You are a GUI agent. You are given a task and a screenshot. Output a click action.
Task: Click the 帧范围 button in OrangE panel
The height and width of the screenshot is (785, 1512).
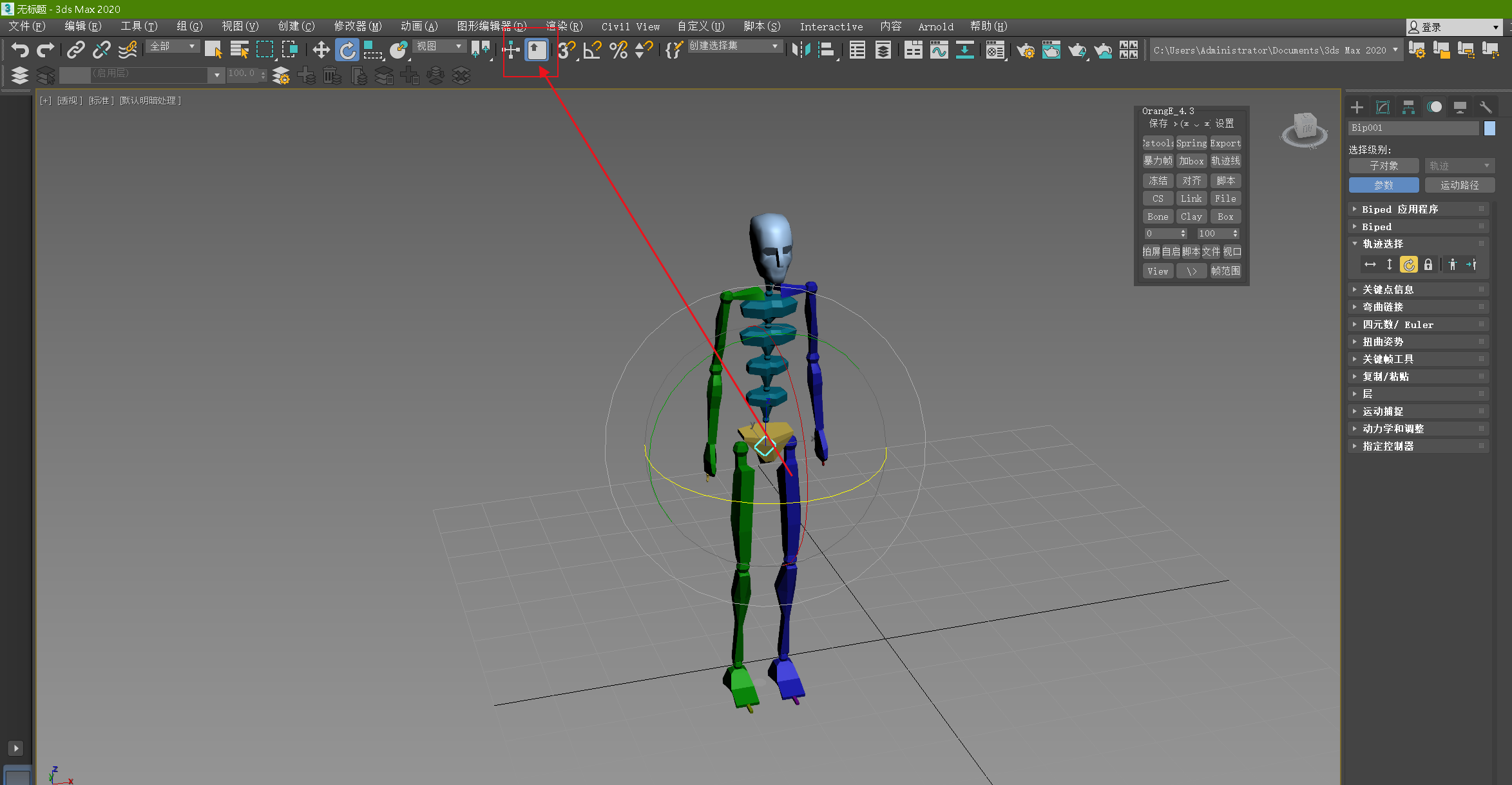click(x=1225, y=271)
